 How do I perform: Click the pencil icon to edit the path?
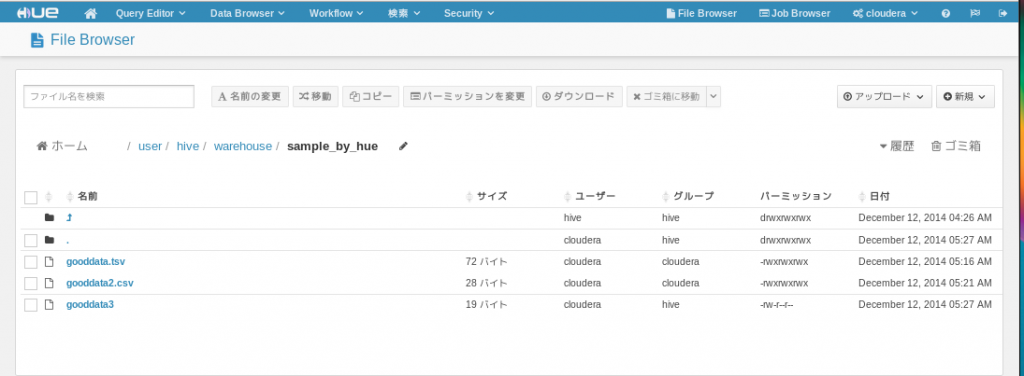(404, 146)
